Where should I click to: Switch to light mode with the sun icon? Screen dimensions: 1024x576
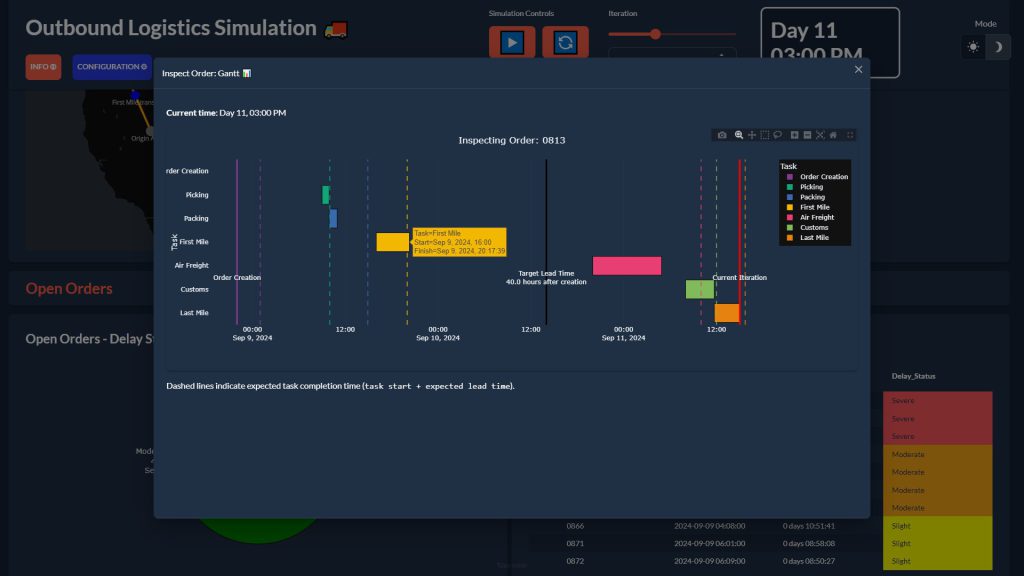(x=973, y=47)
